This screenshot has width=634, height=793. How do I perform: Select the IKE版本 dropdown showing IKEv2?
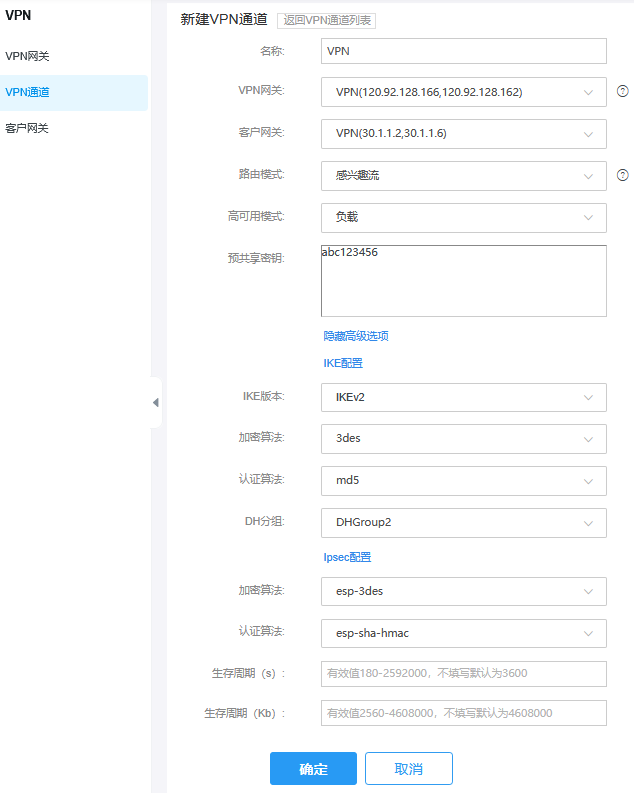pyautogui.click(x=464, y=397)
